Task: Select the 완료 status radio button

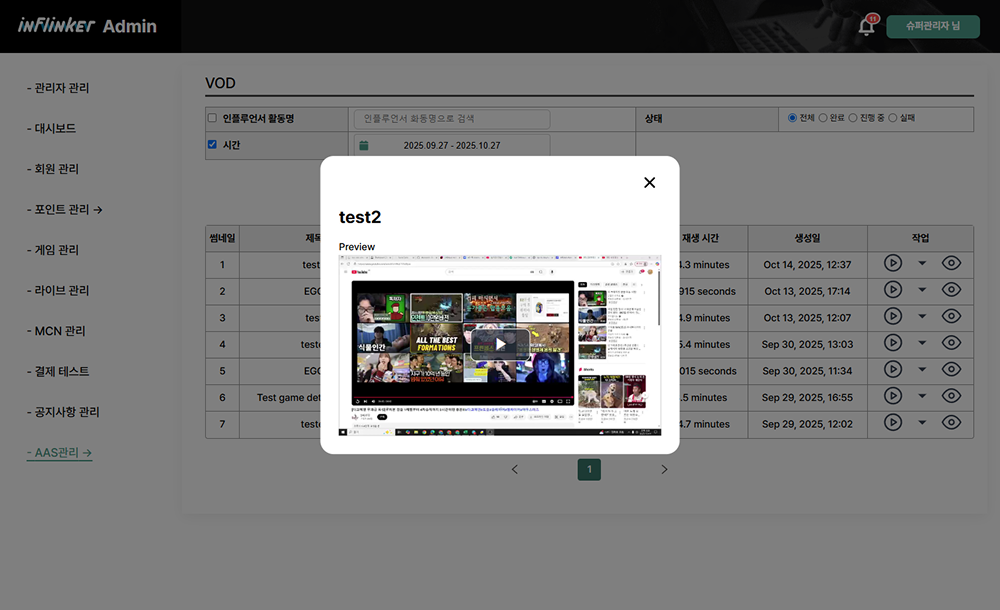Action: point(823,118)
